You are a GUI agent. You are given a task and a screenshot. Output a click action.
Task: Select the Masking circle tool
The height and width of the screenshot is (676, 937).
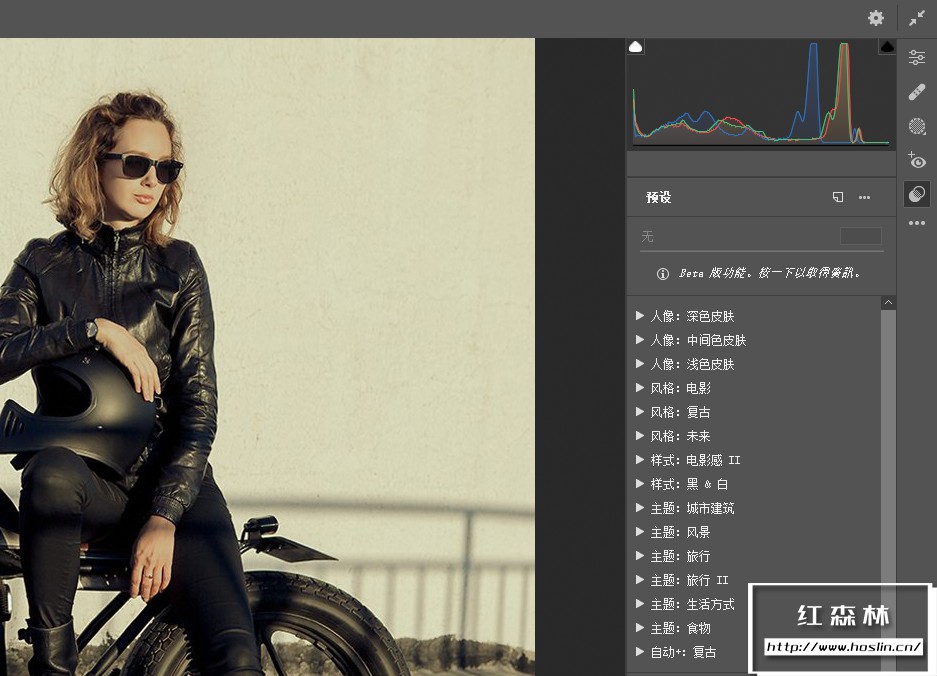click(x=917, y=126)
